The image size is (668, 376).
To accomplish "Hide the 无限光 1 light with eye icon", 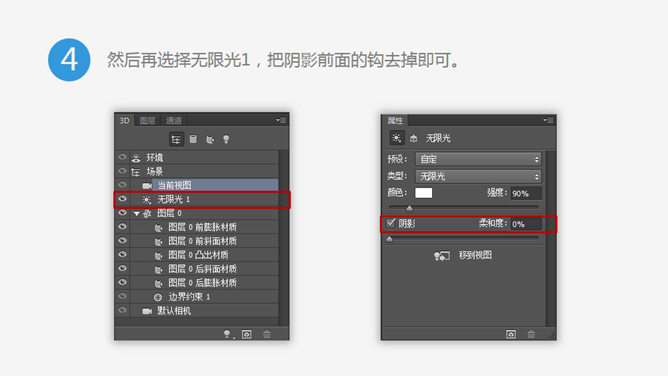I will point(123,198).
